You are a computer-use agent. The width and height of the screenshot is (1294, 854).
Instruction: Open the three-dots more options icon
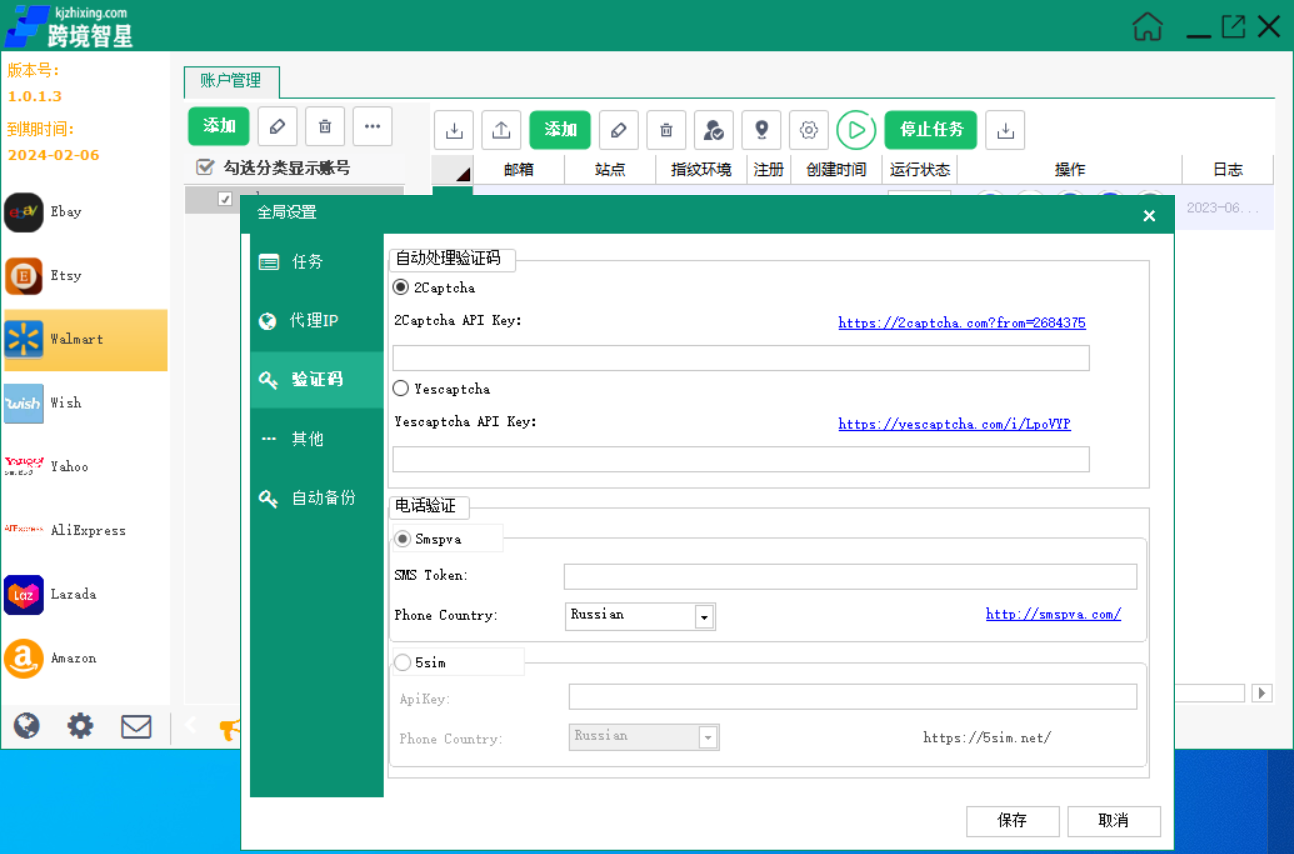click(372, 127)
